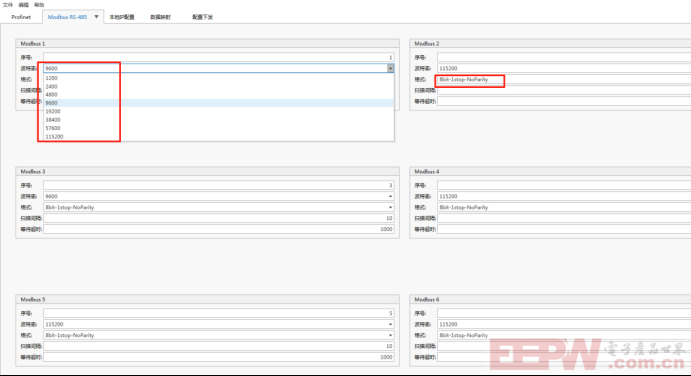Choose 57600 from the baud rate list
The image size is (691, 376).
pyautogui.click(x=219, y=128)
